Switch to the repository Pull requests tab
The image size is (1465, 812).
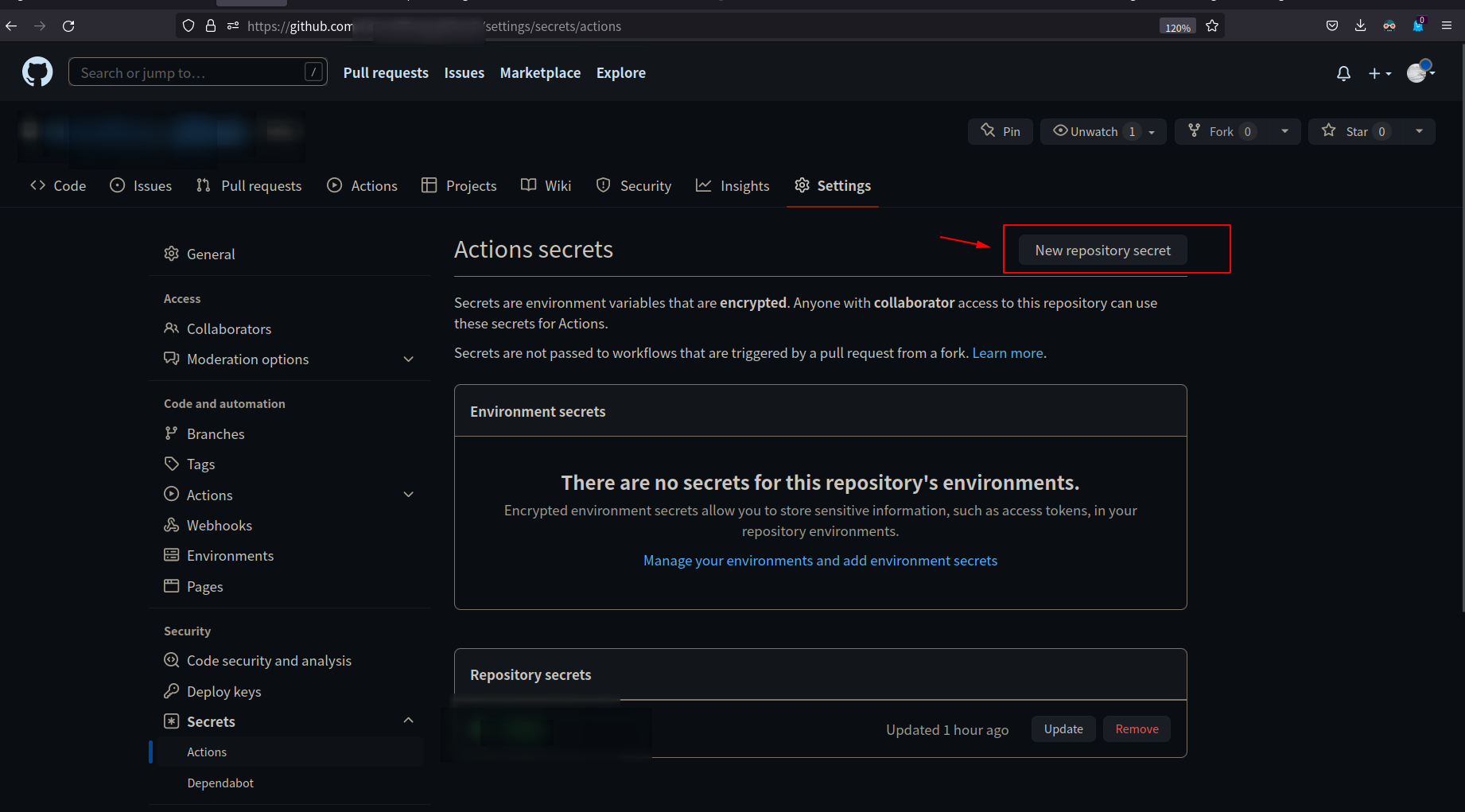pos(249,185)
